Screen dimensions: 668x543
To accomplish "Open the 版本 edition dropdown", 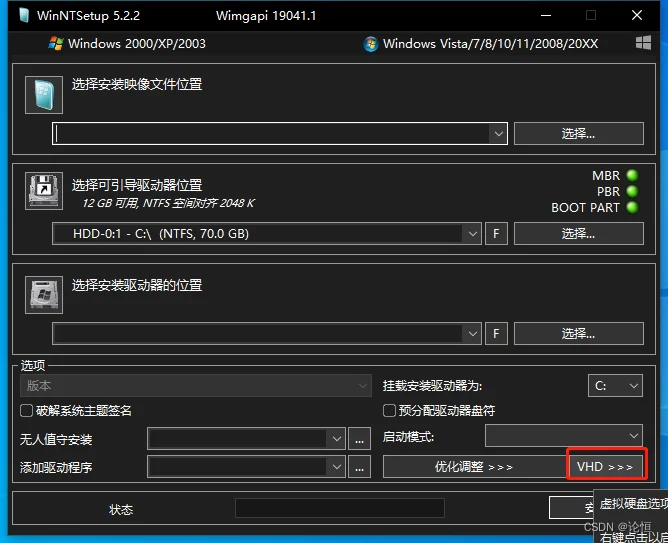I will click(196, 386).
